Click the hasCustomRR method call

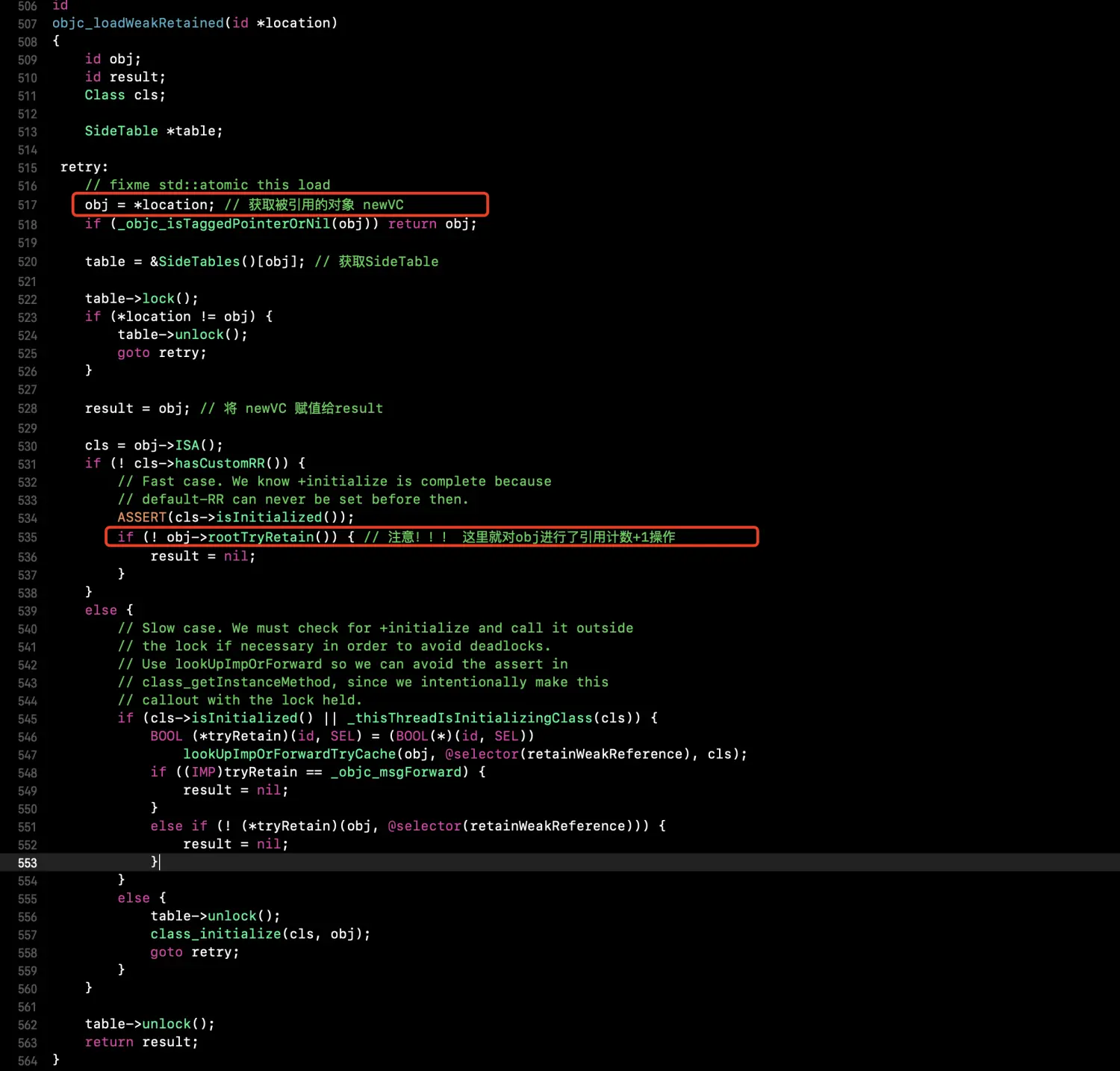[220, 463]
